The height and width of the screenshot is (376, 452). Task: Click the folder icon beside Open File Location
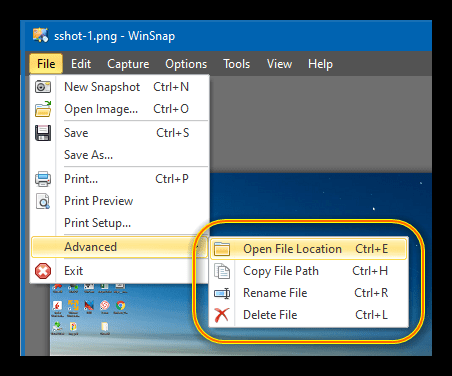222,249
